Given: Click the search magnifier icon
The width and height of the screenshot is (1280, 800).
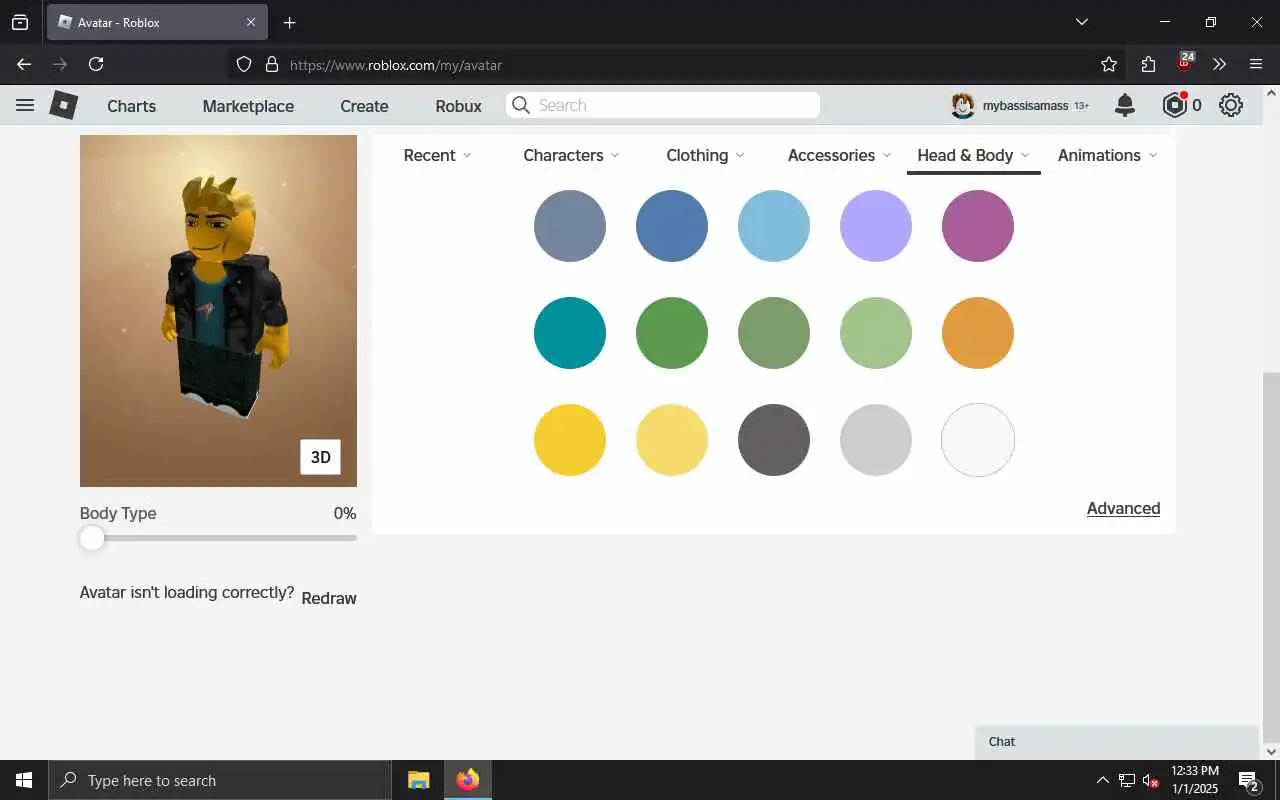Looking at the screenshot, I should [521, 105].
